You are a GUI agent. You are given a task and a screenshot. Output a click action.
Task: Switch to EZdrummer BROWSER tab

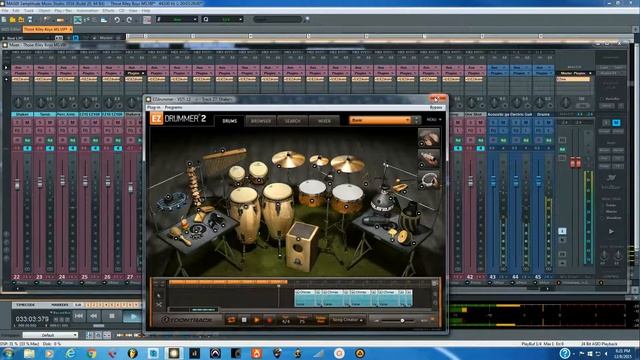click(x=261, y=121)
